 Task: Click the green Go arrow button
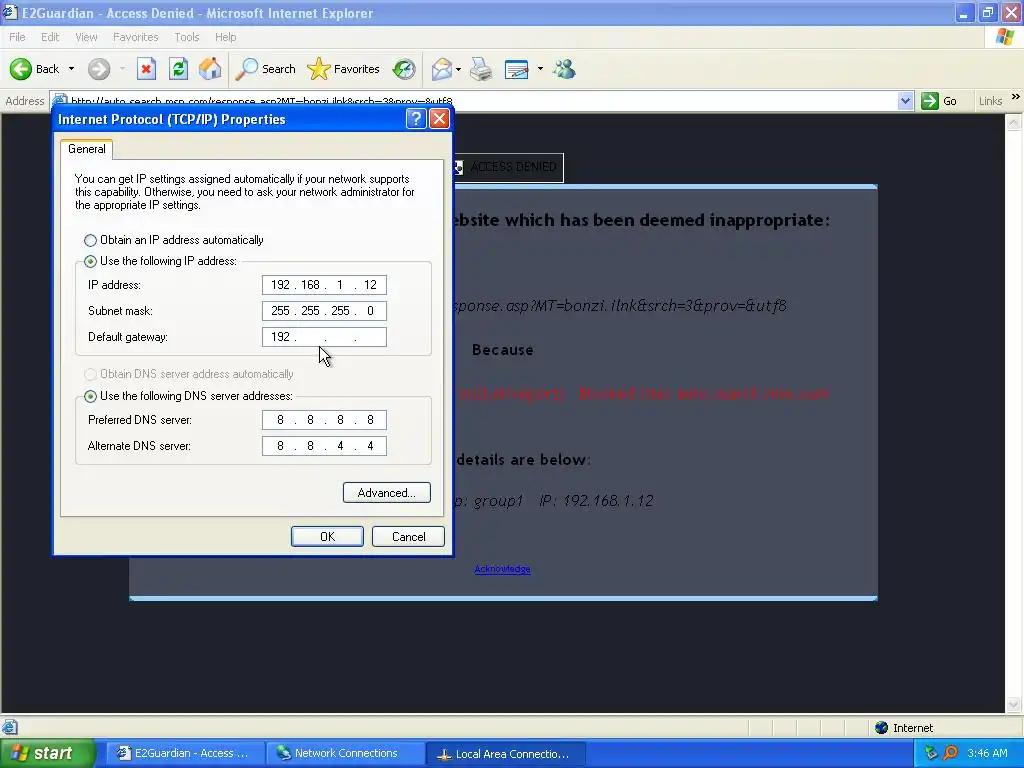[x=929, y=101]
